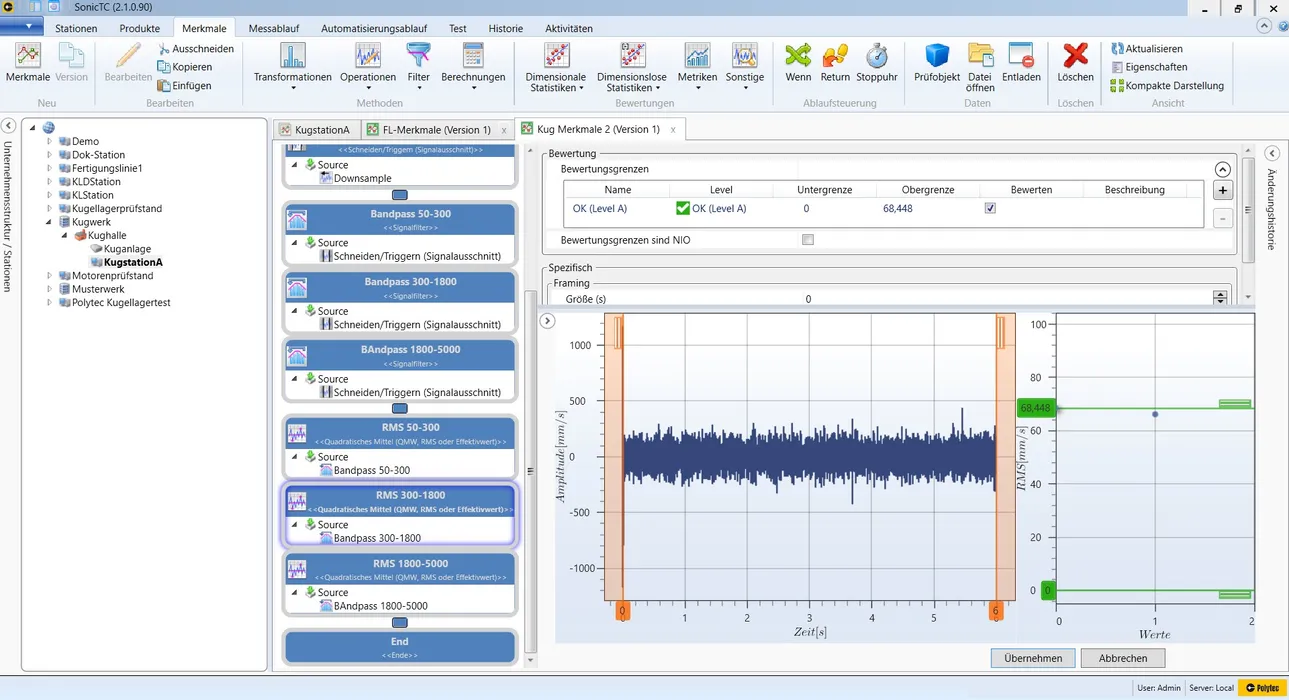Click the Obergrenze value 68,448 cell

pos(928,208)
